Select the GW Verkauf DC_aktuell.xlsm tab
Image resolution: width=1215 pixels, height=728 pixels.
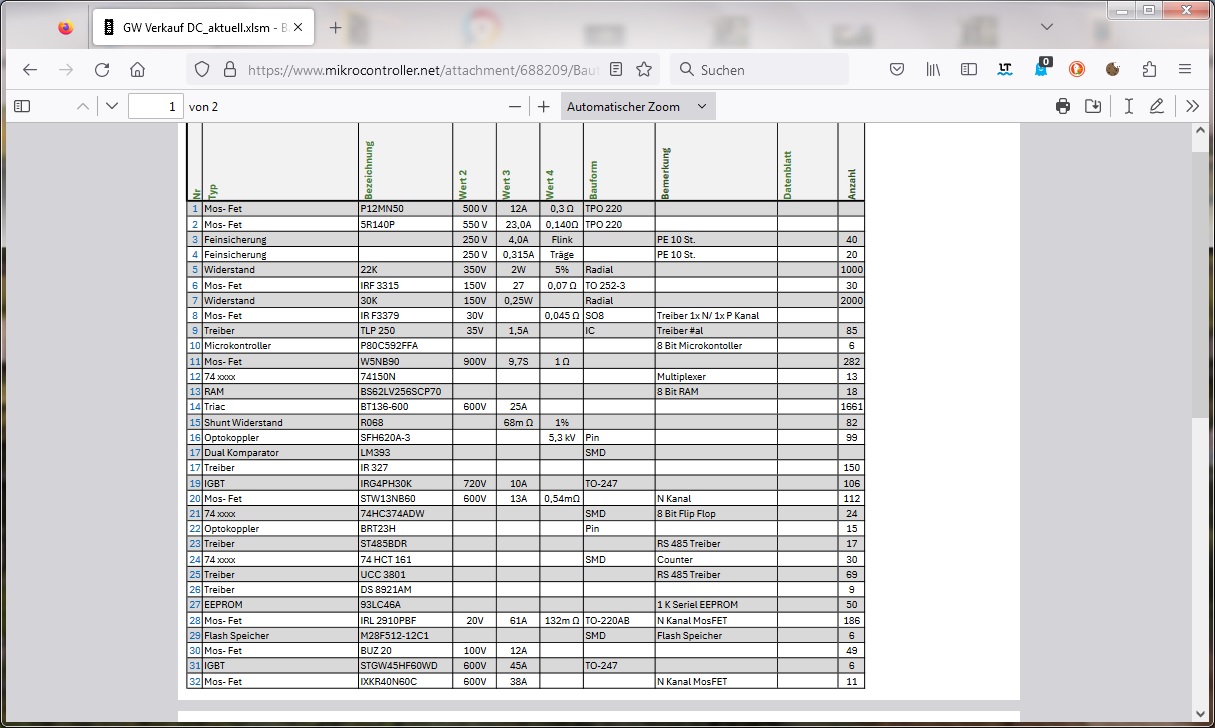(200, 28)
